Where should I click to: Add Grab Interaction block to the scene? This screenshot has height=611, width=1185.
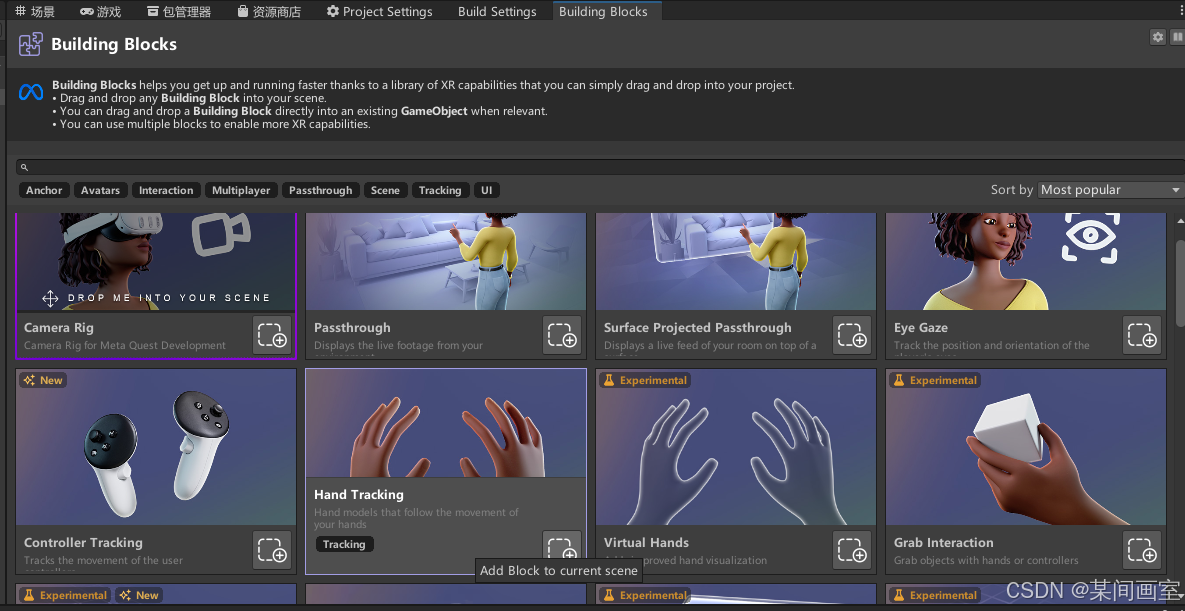pyautogui.click(x=1143, y=551)
